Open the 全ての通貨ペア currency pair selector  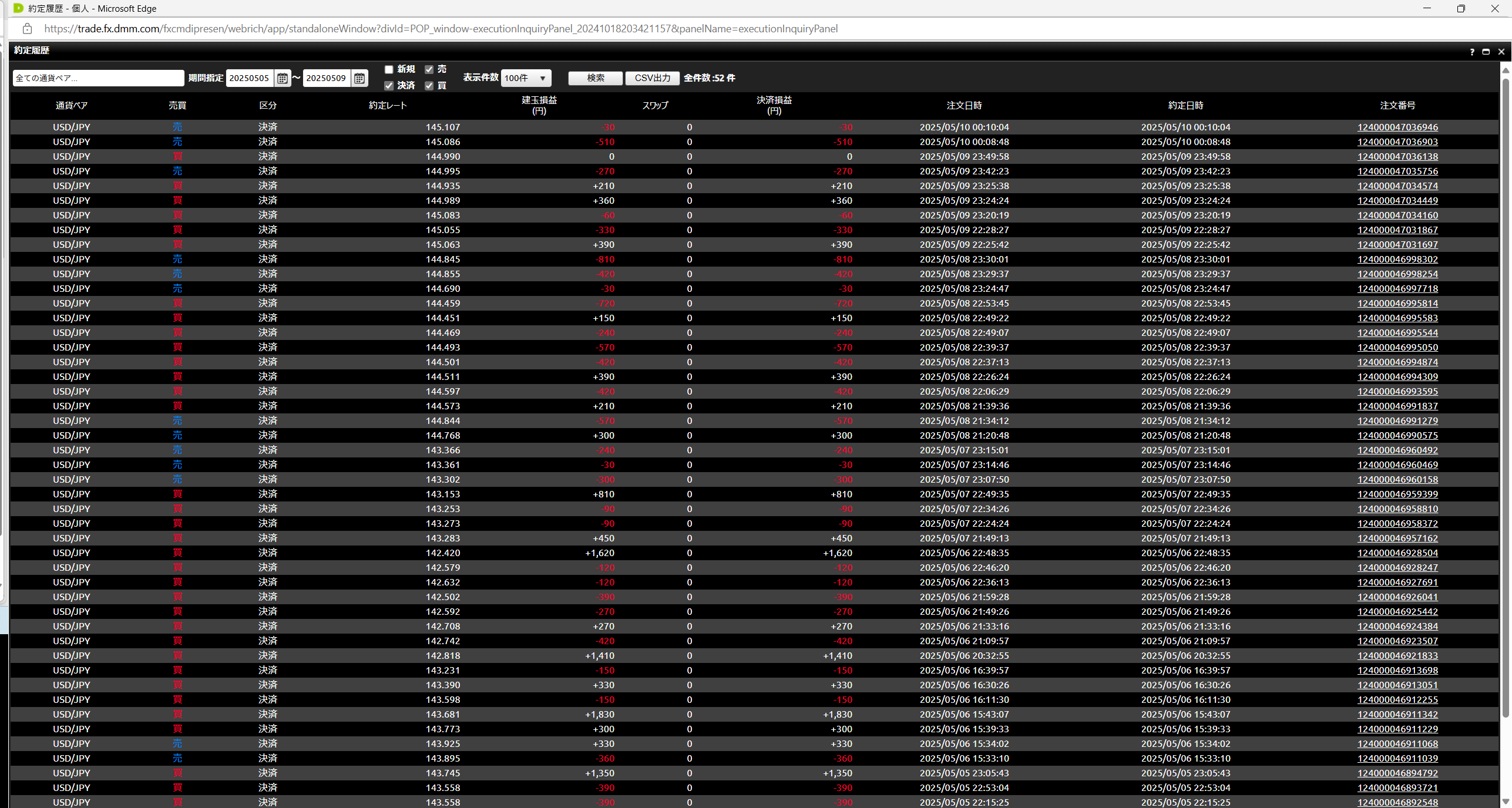98,78
